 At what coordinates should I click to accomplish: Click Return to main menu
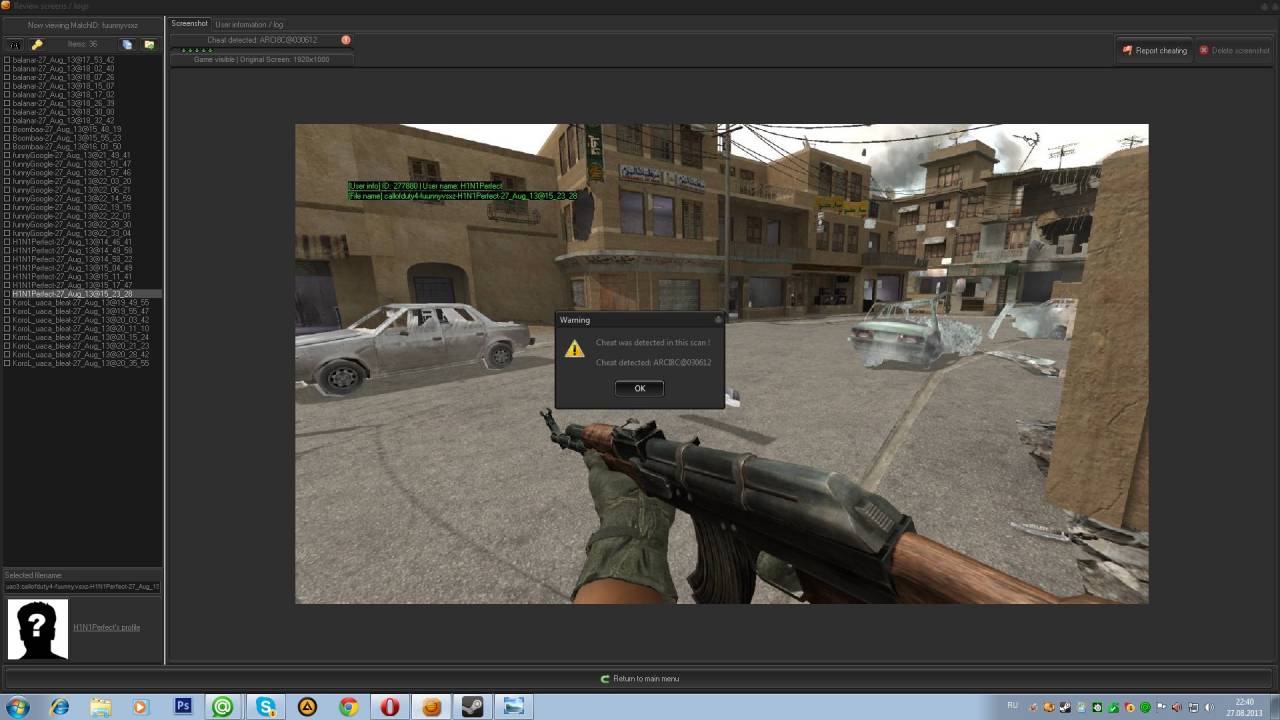(x=640, y=679)
